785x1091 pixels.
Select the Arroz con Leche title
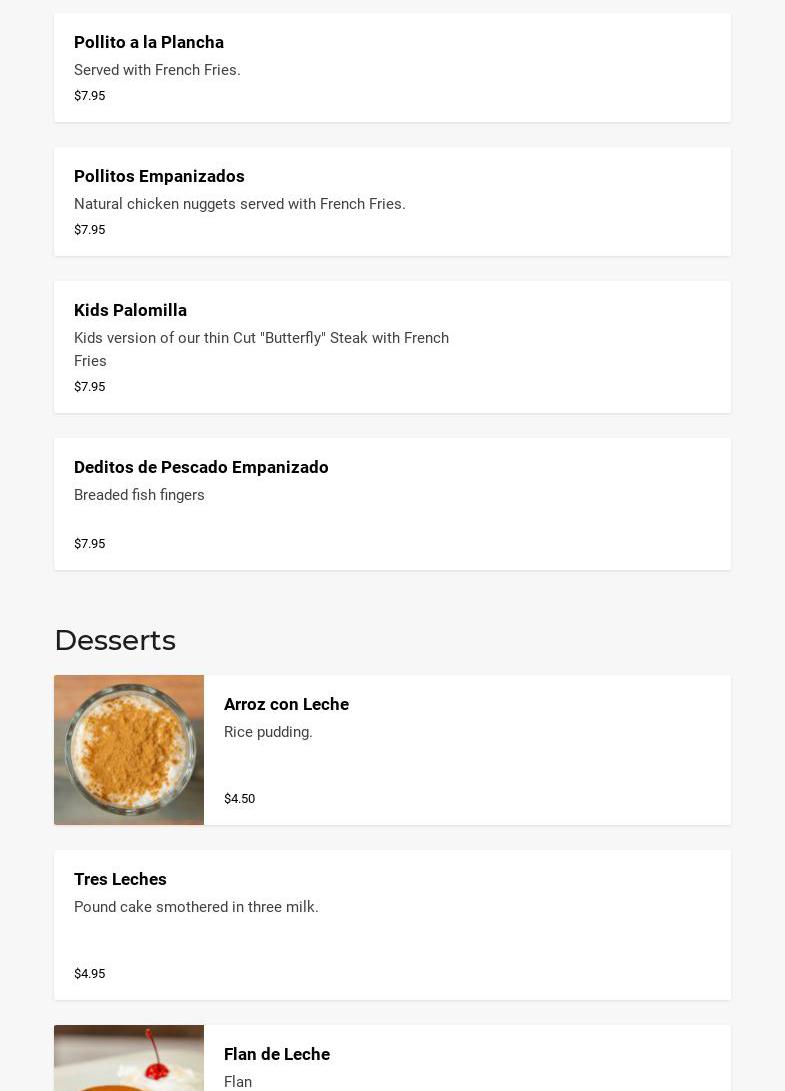tap(286, 704)
